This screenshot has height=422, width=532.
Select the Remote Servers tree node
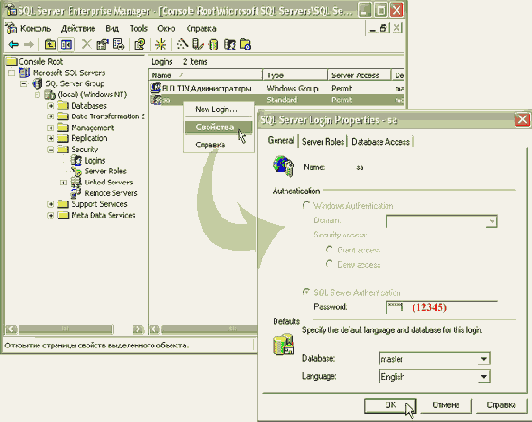tap(111, 193)
